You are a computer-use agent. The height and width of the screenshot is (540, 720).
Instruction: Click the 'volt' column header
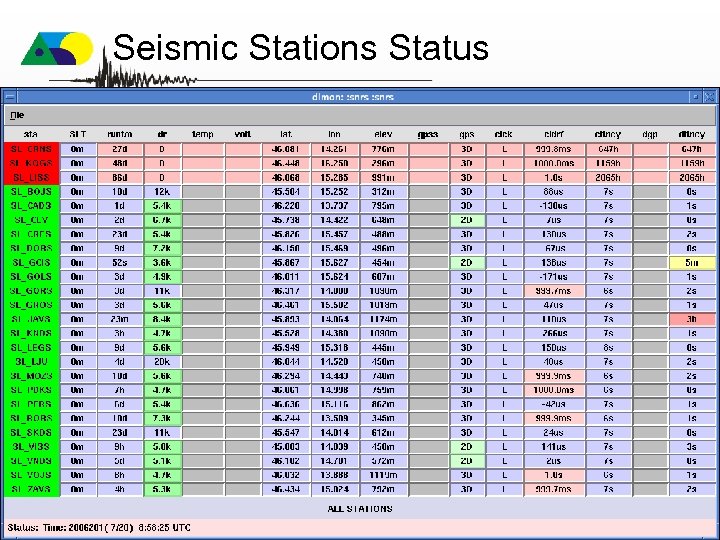click(x=242, y=134)
